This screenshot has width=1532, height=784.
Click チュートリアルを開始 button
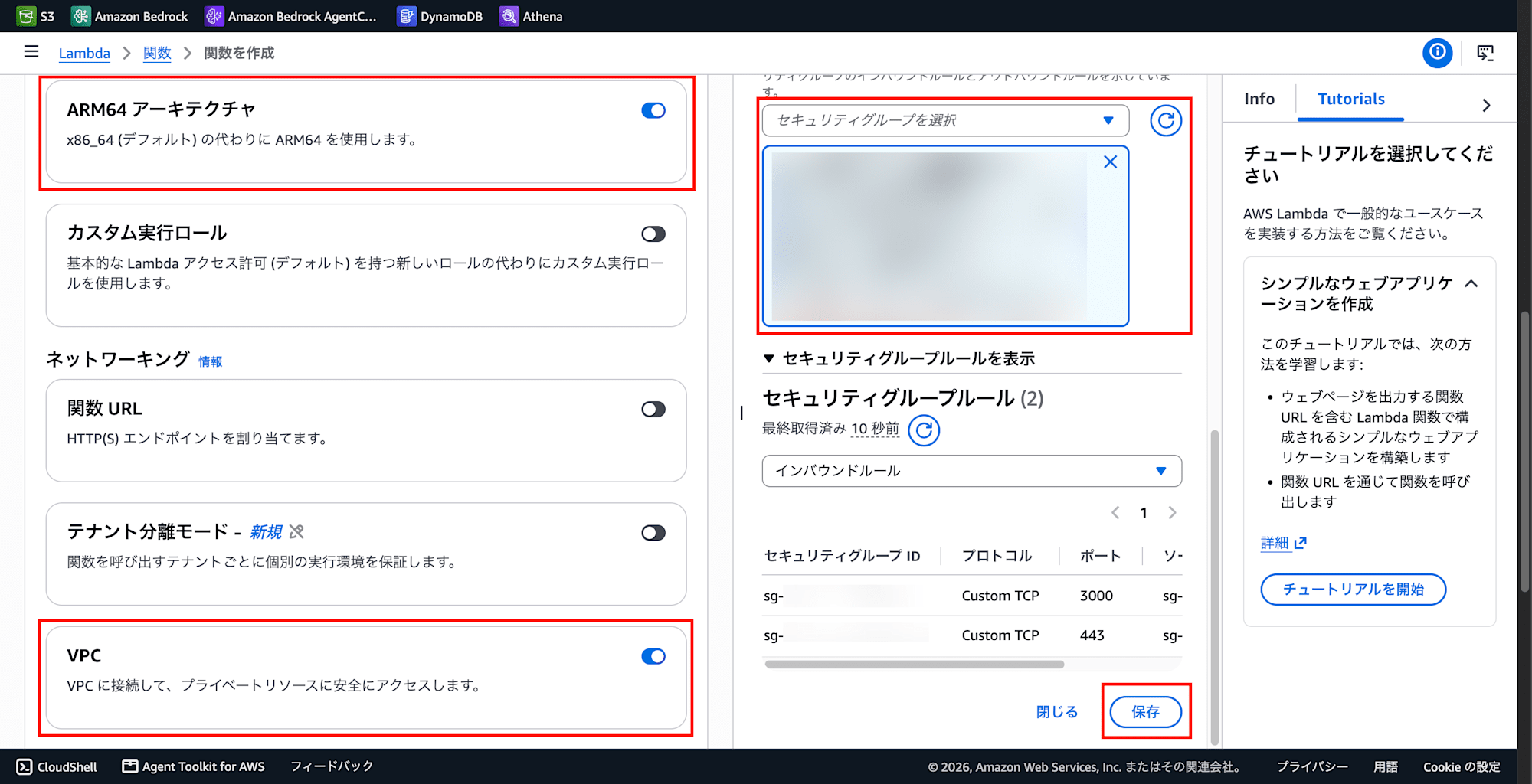1353,590
